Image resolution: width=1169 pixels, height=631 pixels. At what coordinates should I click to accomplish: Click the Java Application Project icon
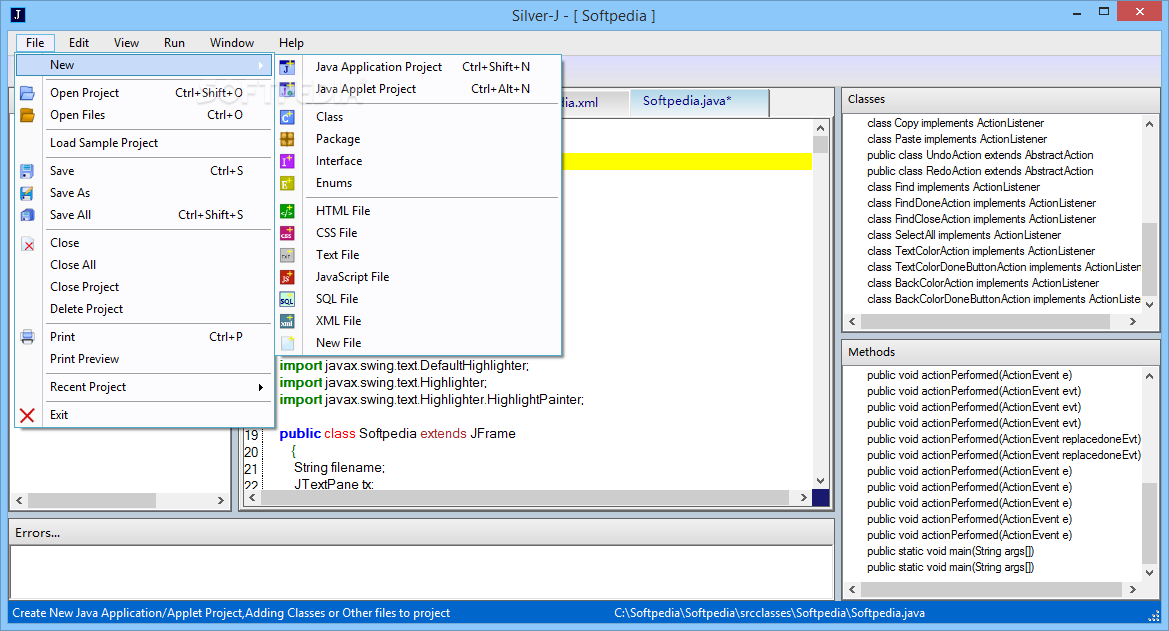click(x=287, y=67)
